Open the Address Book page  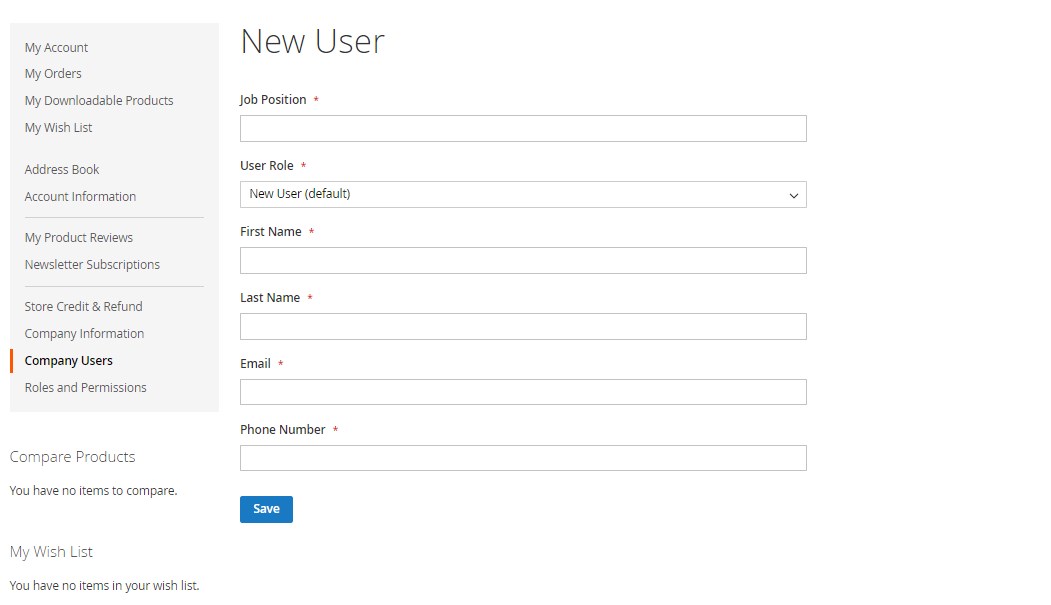coord(62,170)
